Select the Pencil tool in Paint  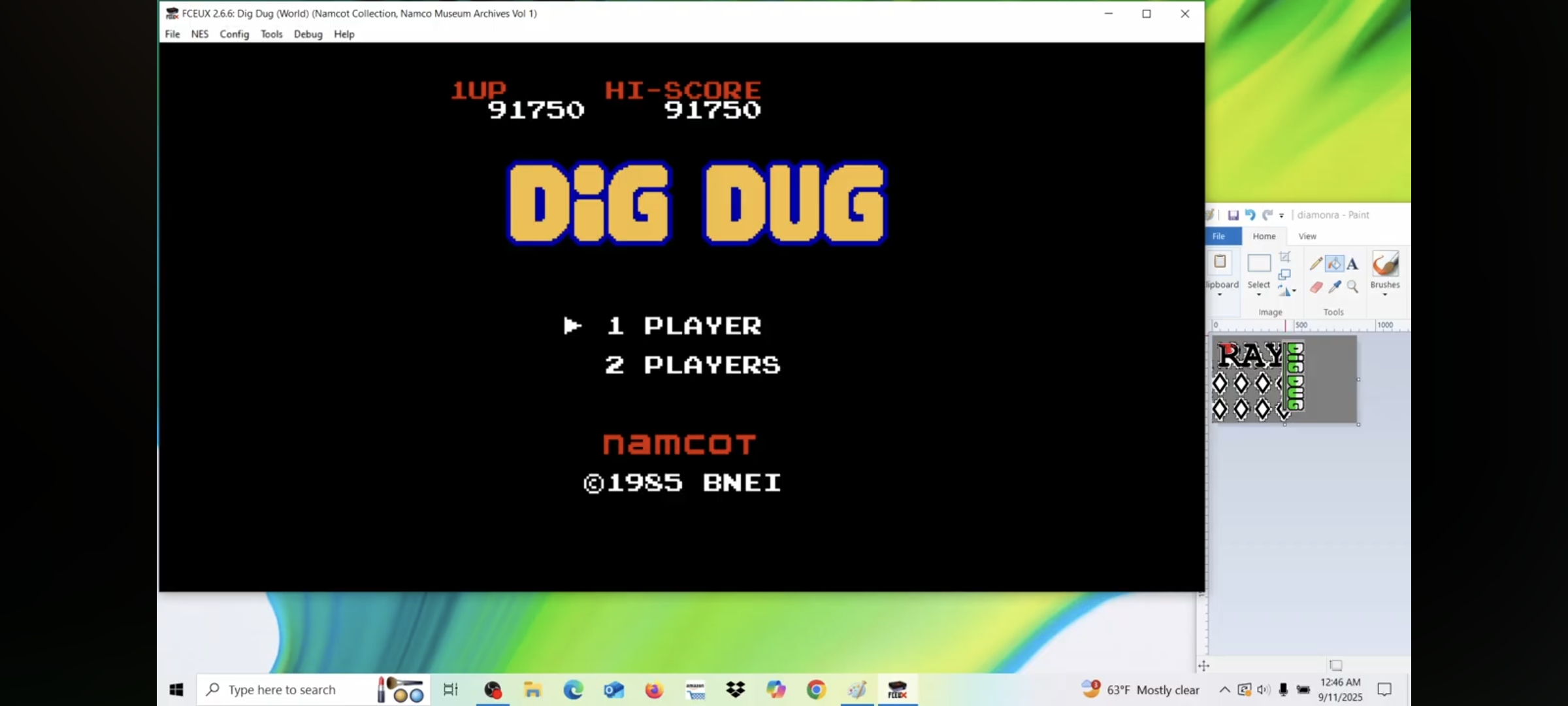pos(1316,263)
